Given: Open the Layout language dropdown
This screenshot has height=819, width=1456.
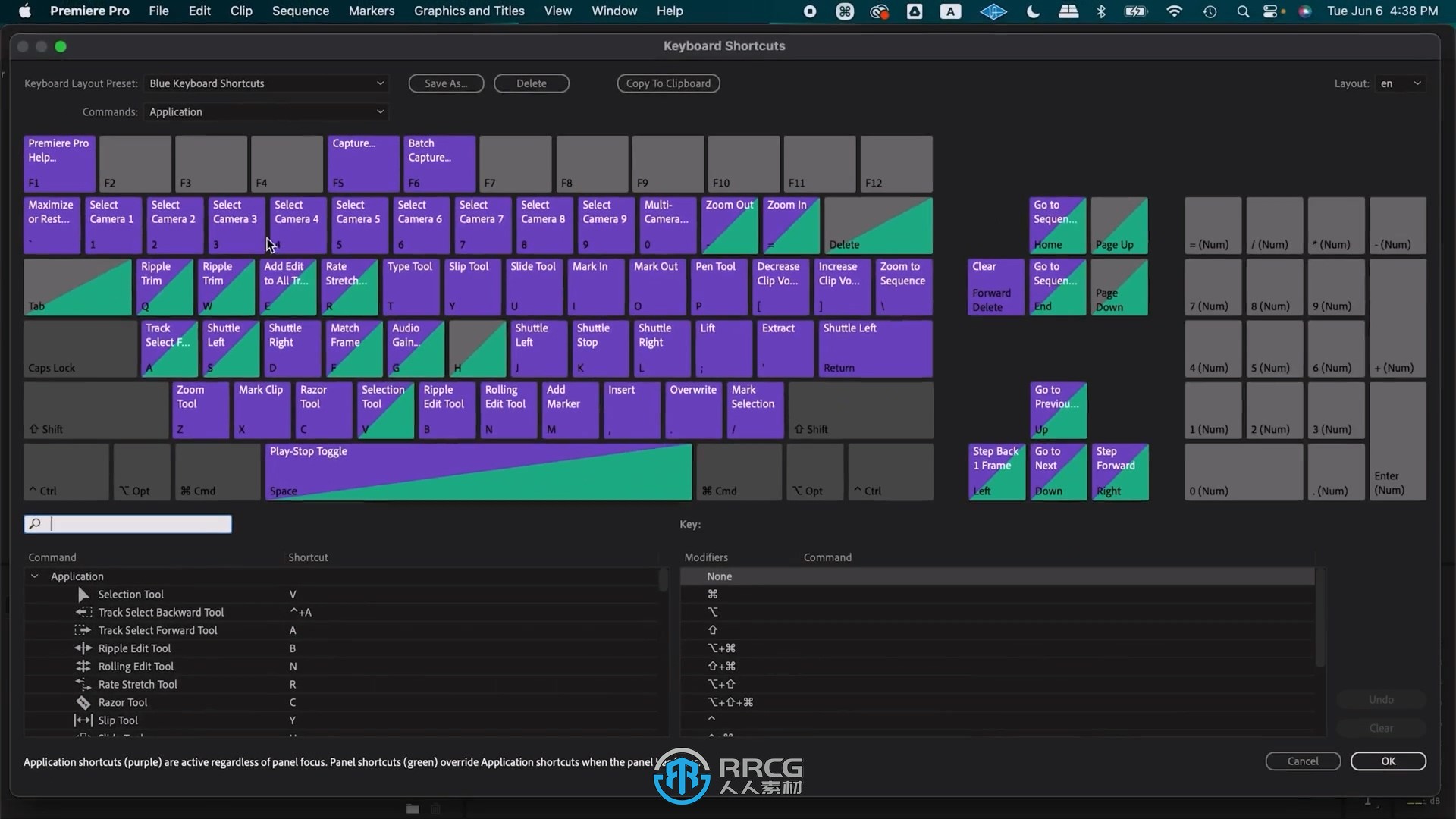Looking at the screenshot, I should 1400,83.
